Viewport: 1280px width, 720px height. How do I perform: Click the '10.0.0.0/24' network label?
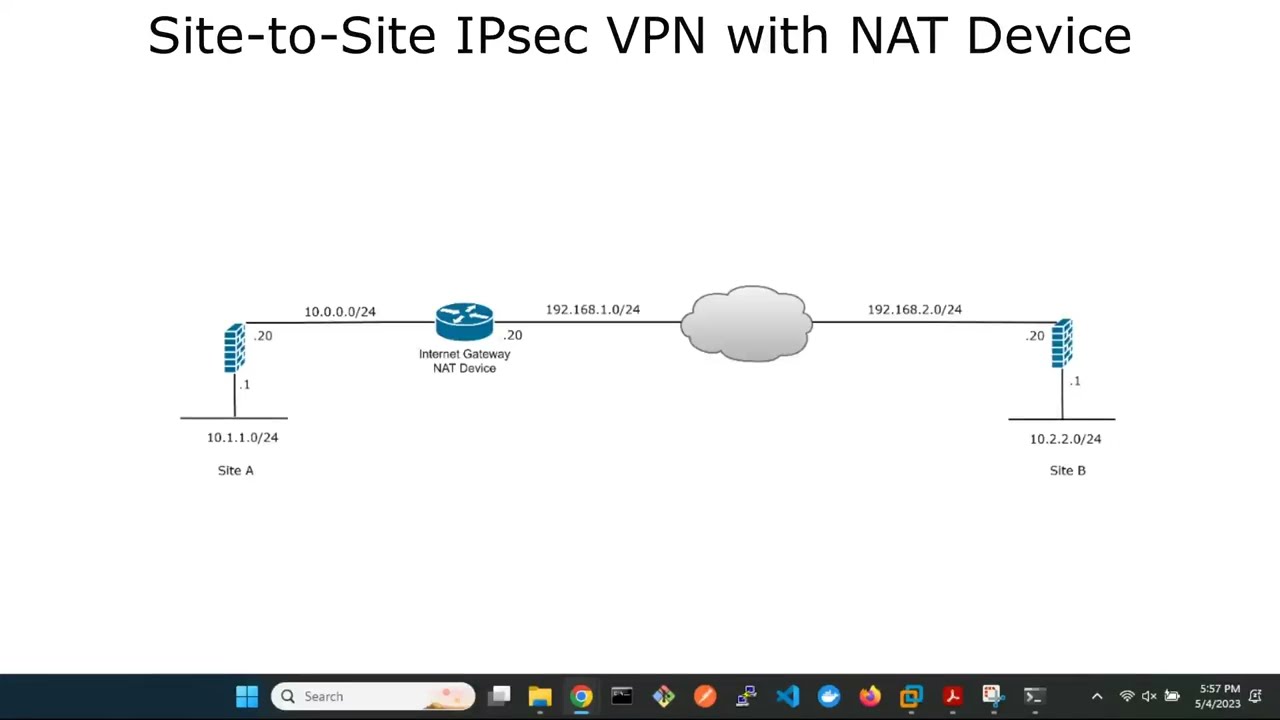[340, 312]
